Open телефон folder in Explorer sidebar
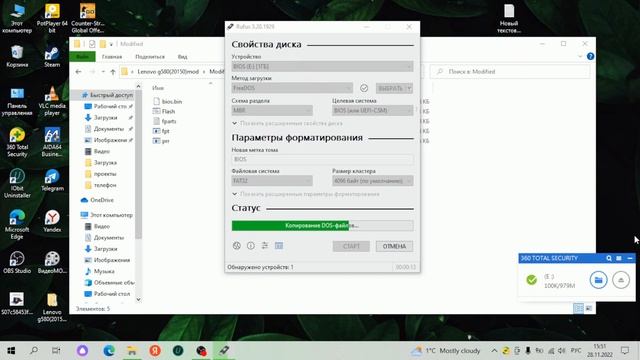Viewport: 640px width, 360px height. pos(101,185)
